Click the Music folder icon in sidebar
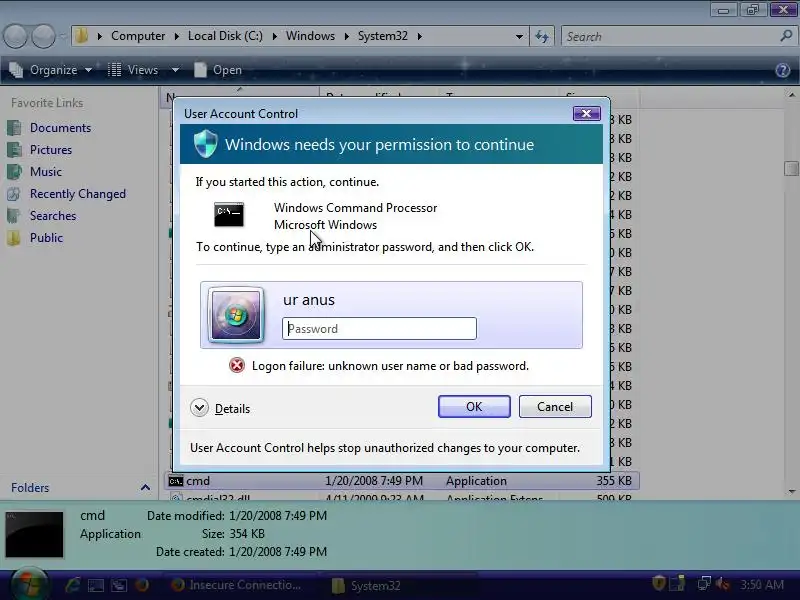The height and width of the screenshot is (600, 800). [14, 171]
